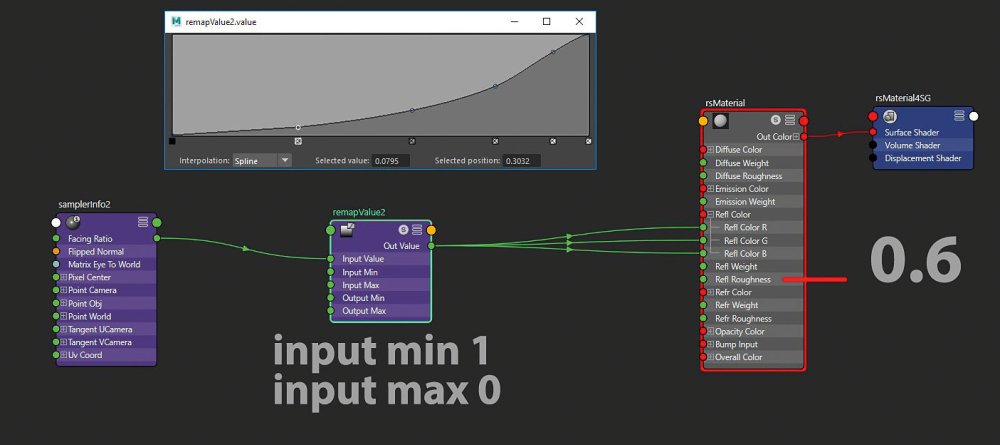Toggle rsMaterial4SG node view mode icon
This screenshot has width=1000, height=445.
click(x=959, y=116)
